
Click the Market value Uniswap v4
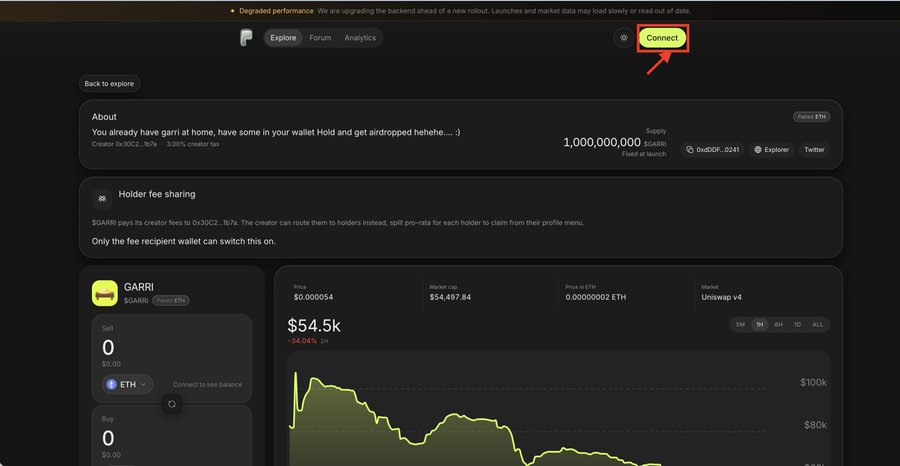tap(721, 297)
